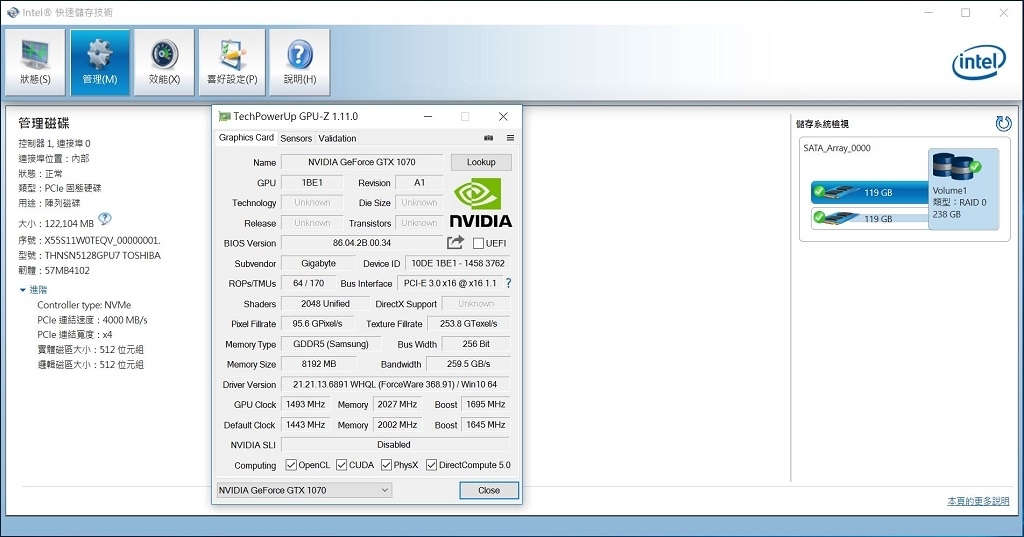Click the Default Clock value 1443 MHz
The image size is (1024, 537).
tap(305, 425)
